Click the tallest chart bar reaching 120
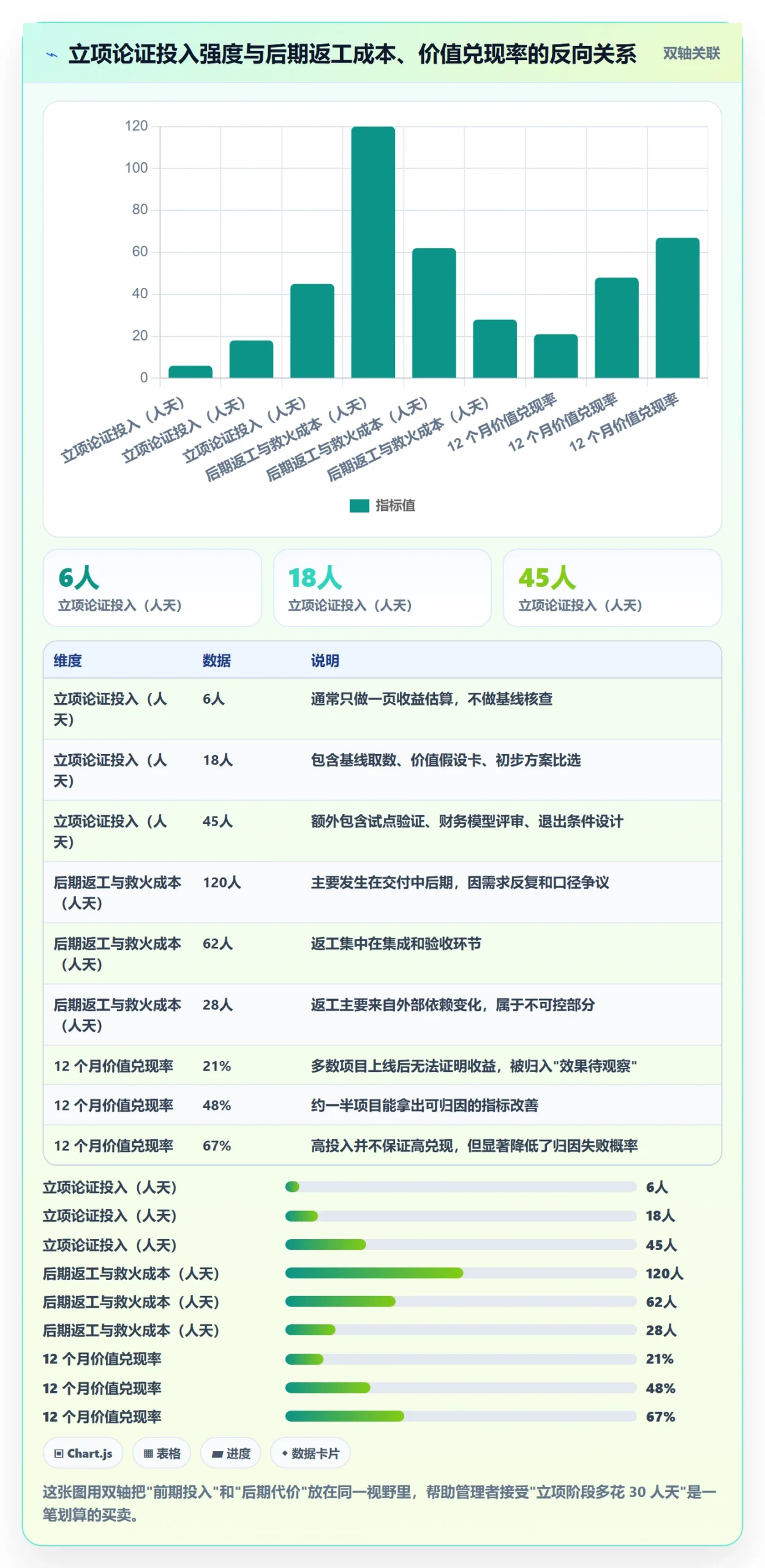 click(x=373, y=252)
